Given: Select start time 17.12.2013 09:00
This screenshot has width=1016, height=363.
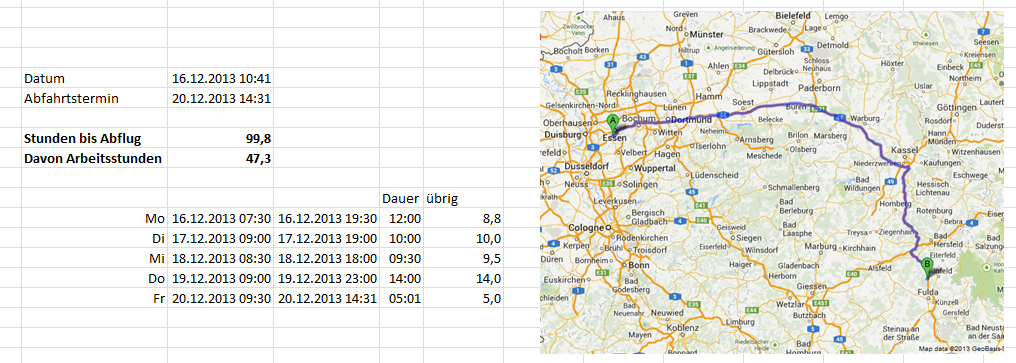Looking at the screenshot, I should [x=220, y=239].
